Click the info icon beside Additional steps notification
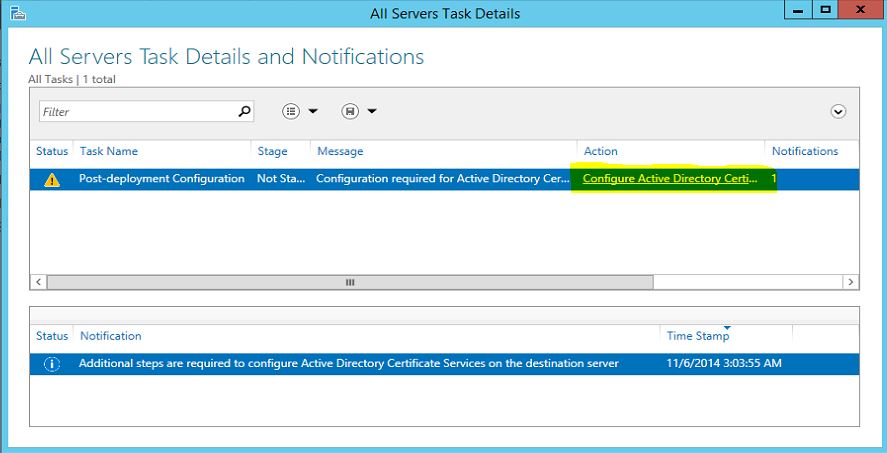The height and width of the screenshot is (453, 887). pyautogui.click(x=51, y=364)
